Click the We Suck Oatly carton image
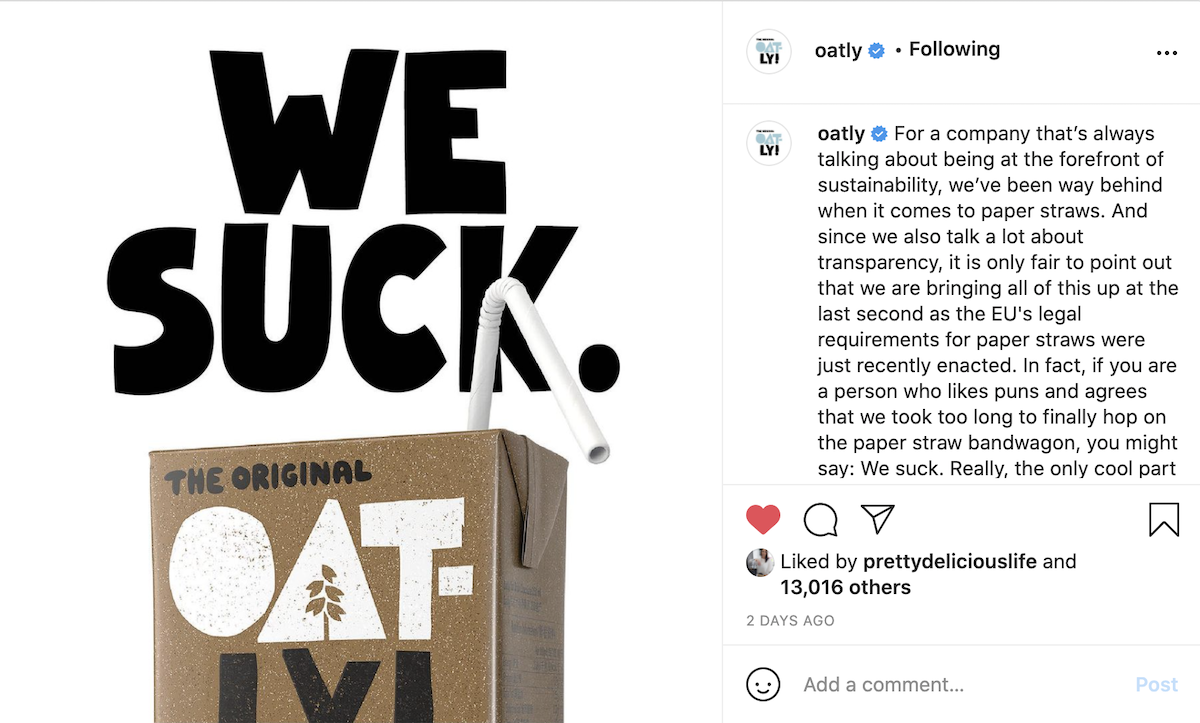Image resolution: width=1200 pixels, height=723 pixels. [361, 362]
